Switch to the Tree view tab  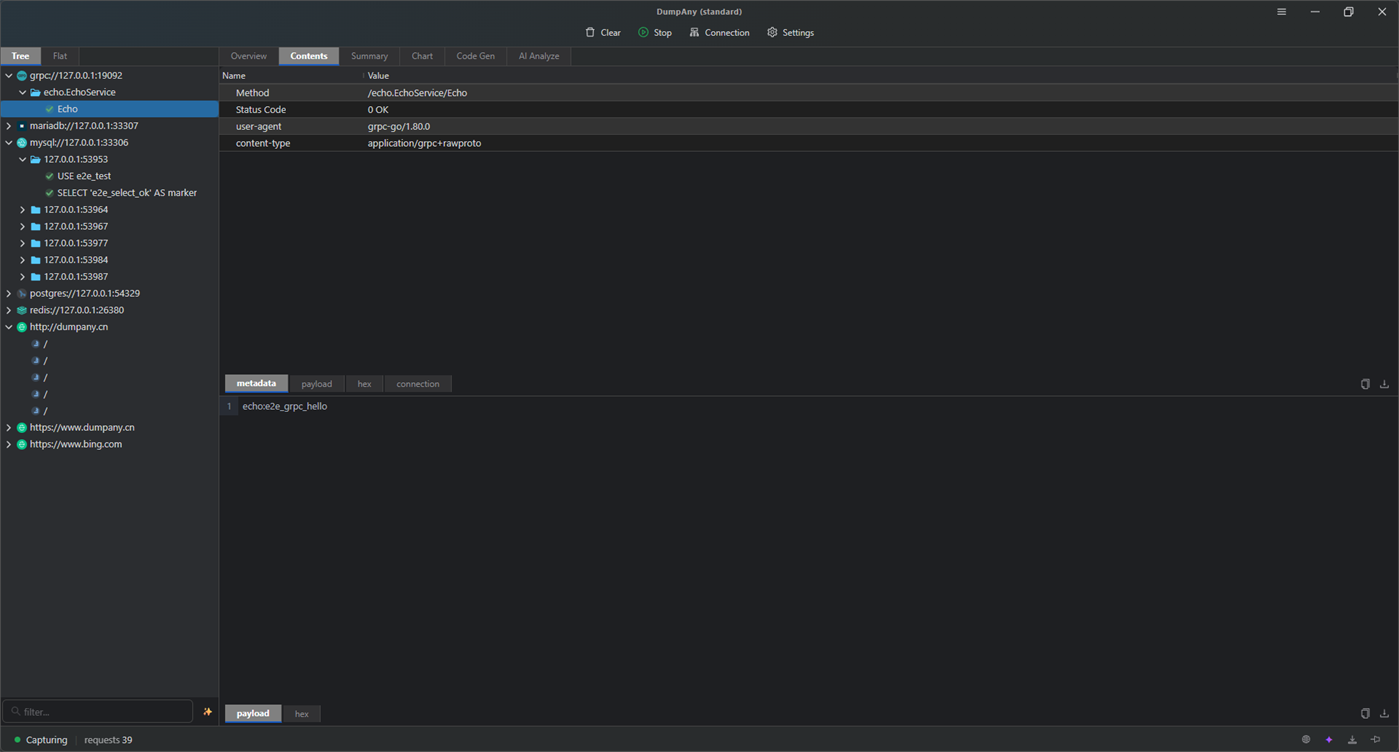click(20, 56)
